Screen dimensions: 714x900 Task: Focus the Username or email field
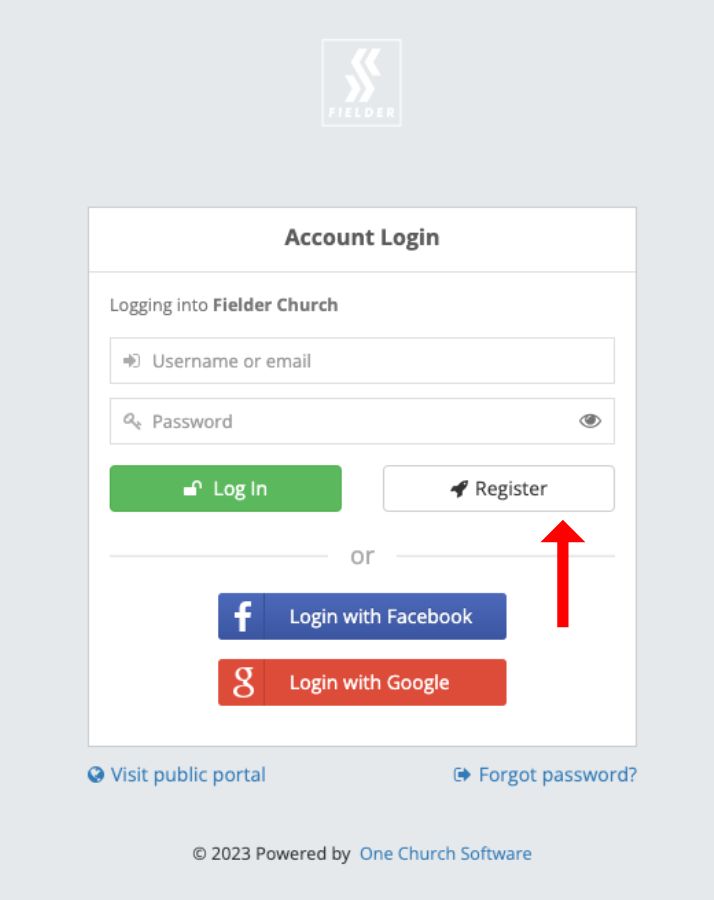(380, 361)
